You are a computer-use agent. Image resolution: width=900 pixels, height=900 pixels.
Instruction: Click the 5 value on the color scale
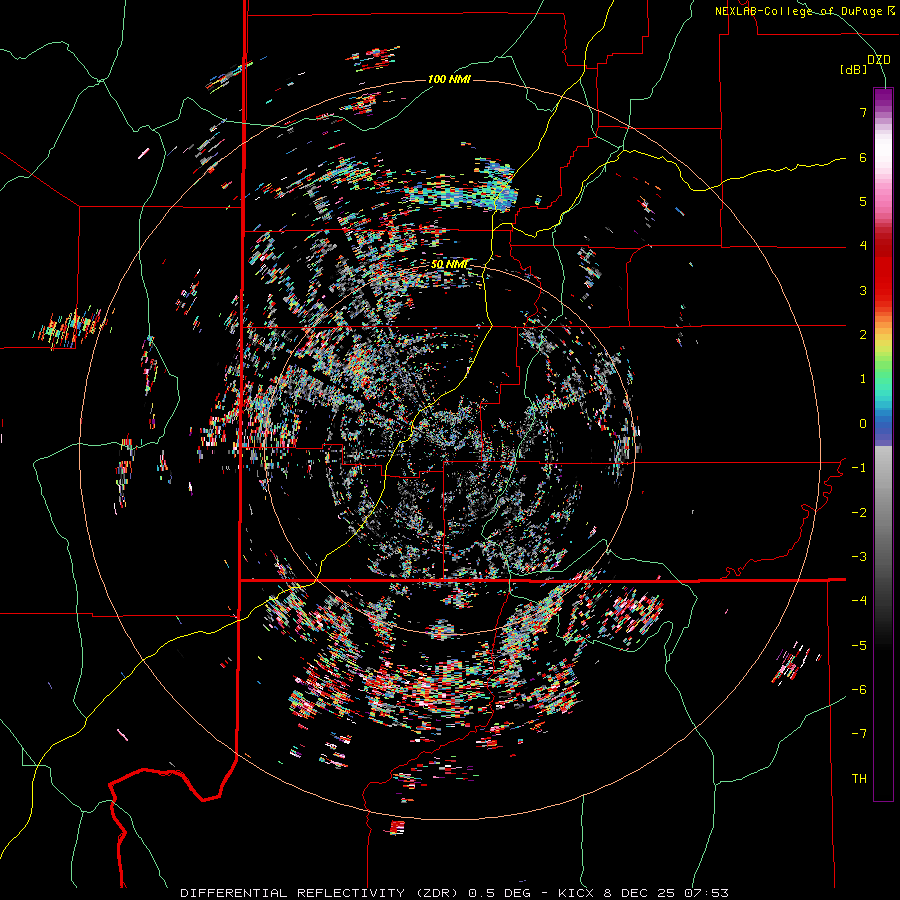pos(863,201)
